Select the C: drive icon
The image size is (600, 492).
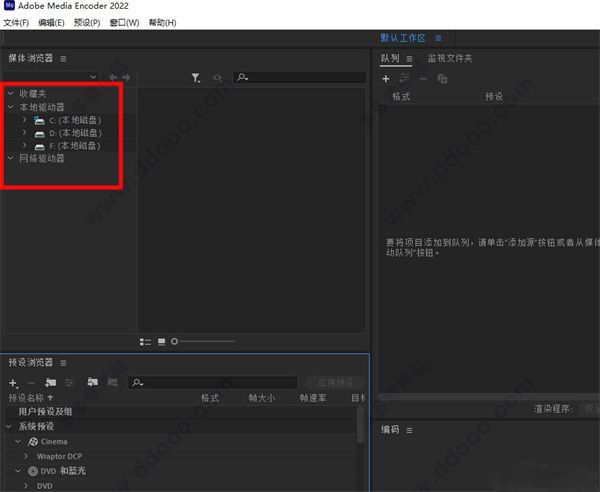(39, 121)
